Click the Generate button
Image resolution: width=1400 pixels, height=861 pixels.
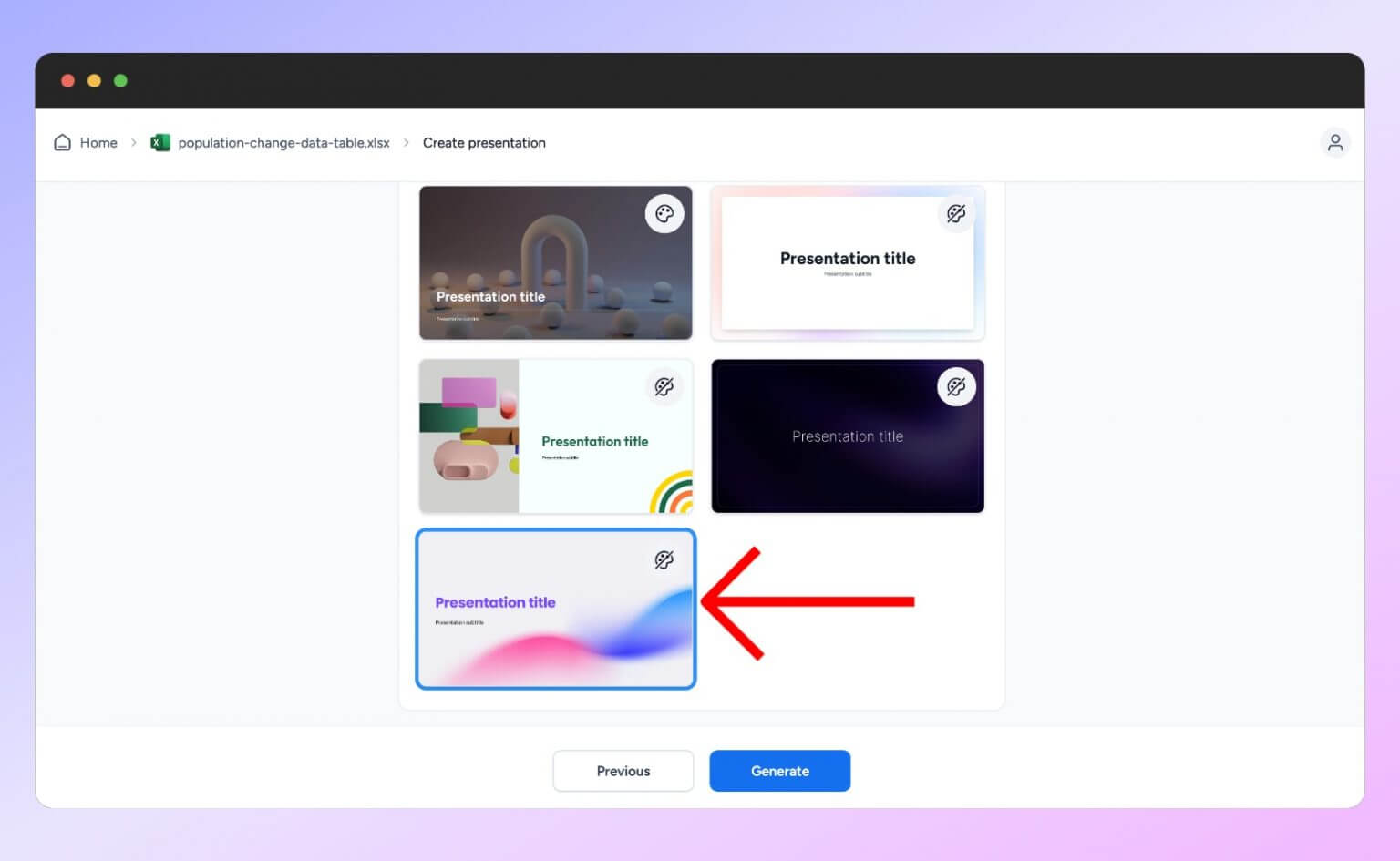click(779, 771)
